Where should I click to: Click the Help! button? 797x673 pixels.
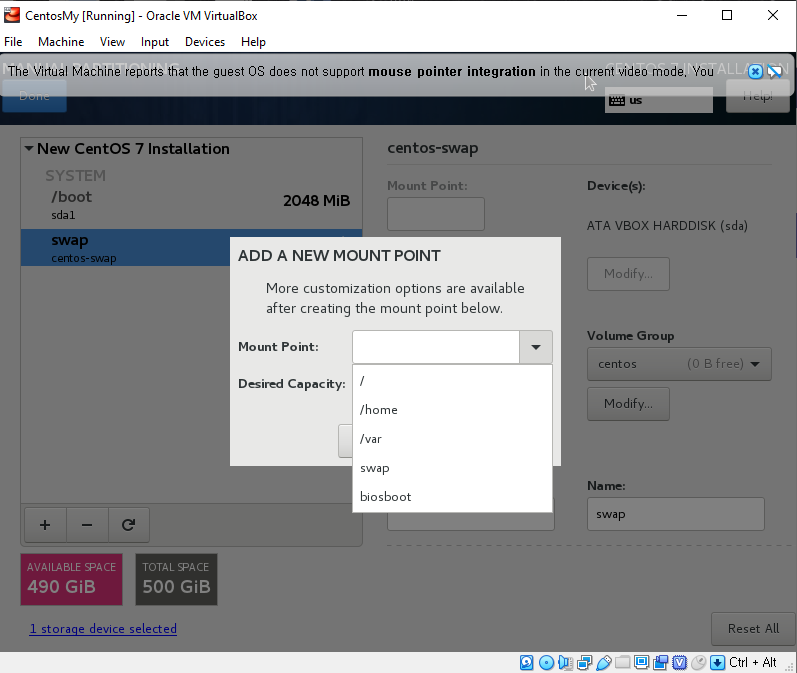click(x=758, y=96)
